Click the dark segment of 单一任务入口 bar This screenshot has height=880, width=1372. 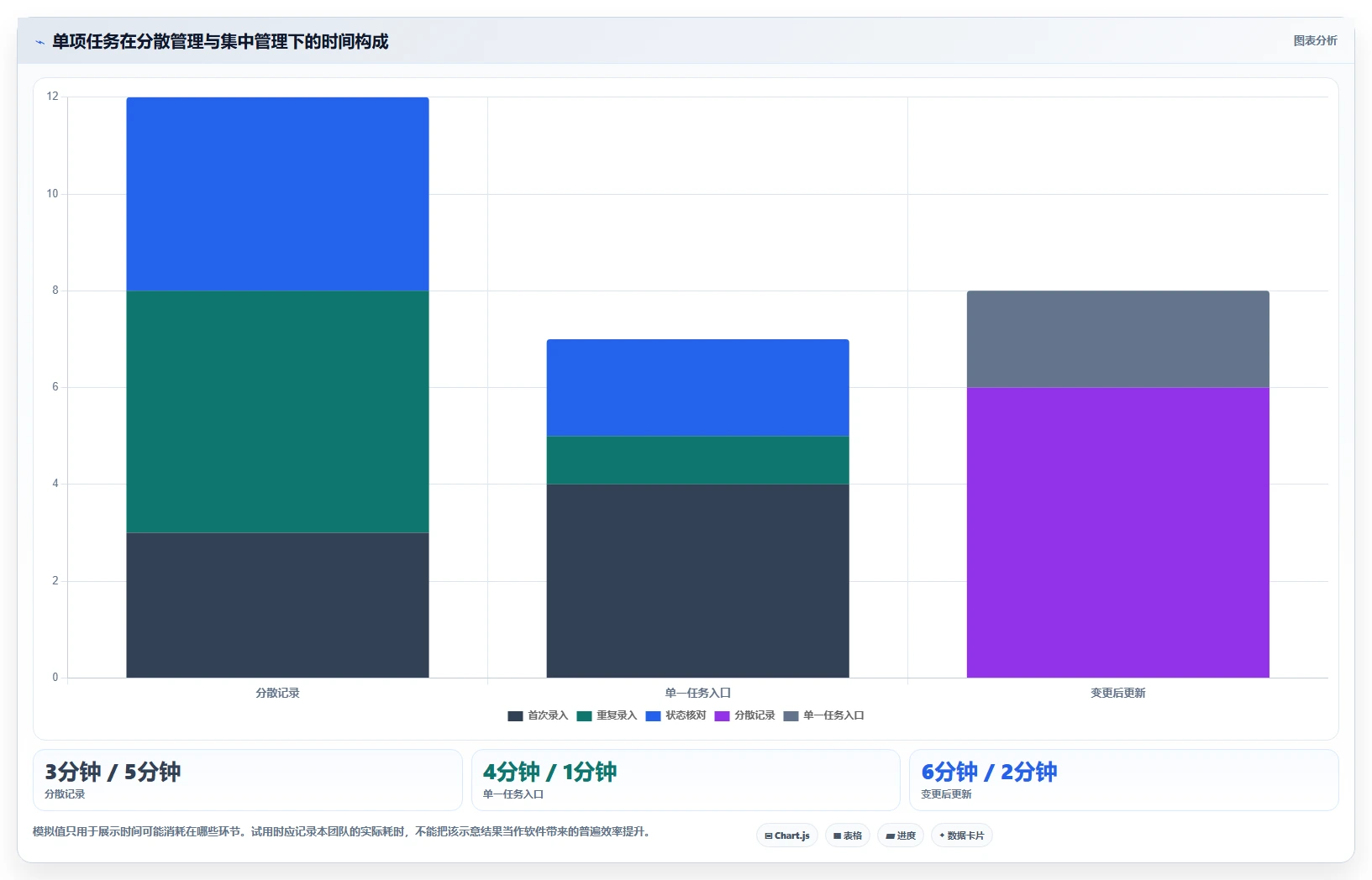pyautogui.click(x=697, y=580)
